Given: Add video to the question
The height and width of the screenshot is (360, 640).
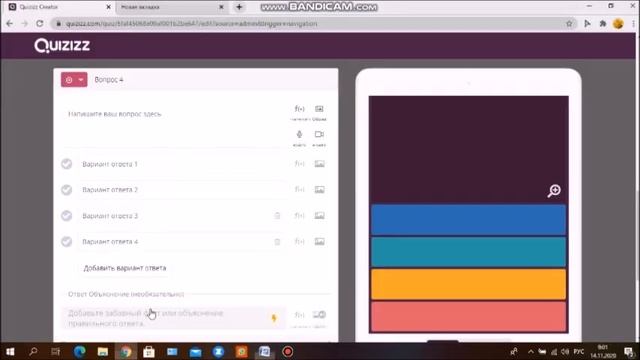Looking at the screenshot, I should (319, 134).
